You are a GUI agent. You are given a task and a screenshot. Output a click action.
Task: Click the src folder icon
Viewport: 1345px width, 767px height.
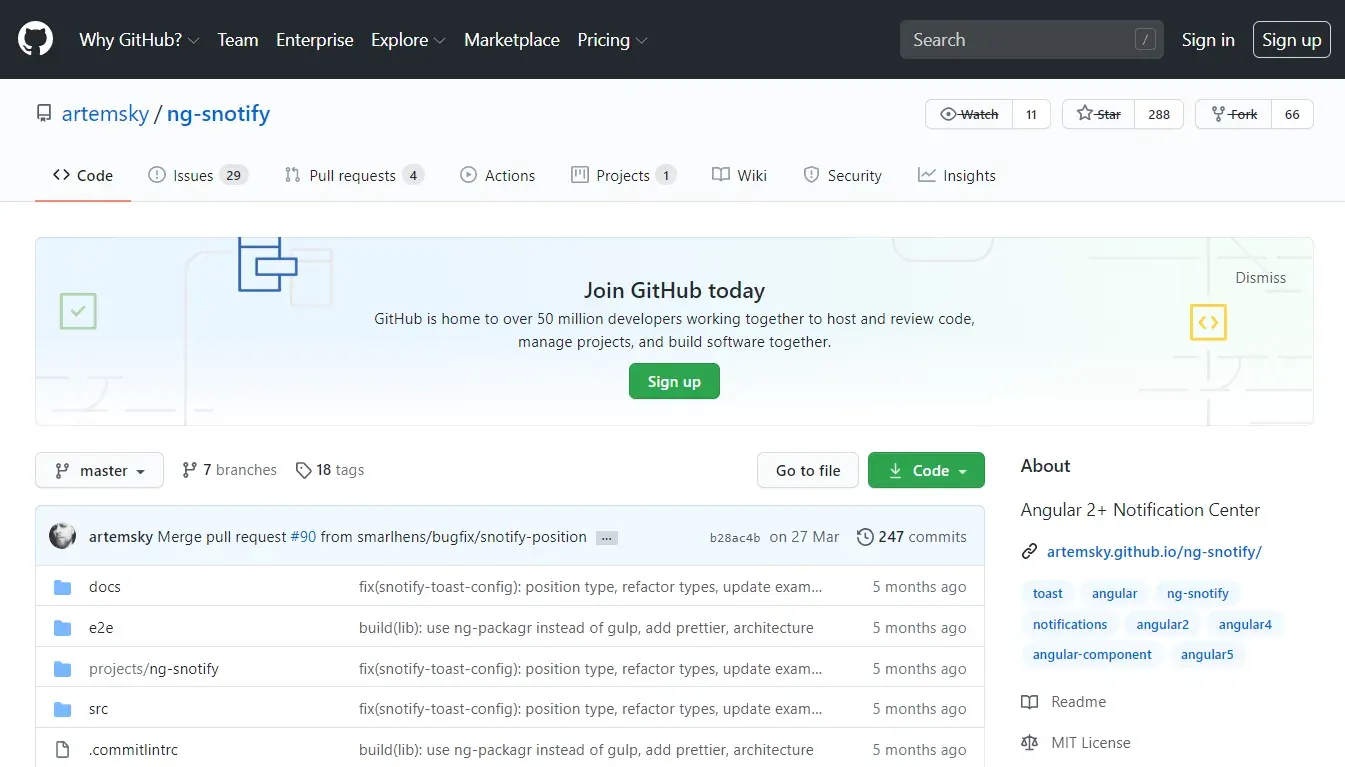(63, 709)
